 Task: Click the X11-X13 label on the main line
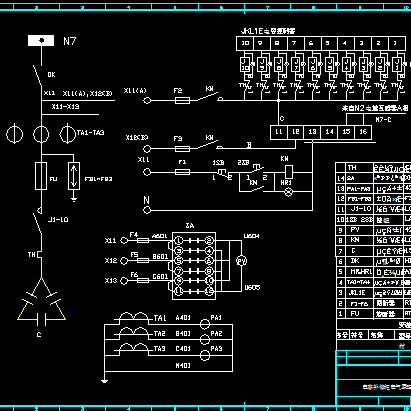(65, 107)
